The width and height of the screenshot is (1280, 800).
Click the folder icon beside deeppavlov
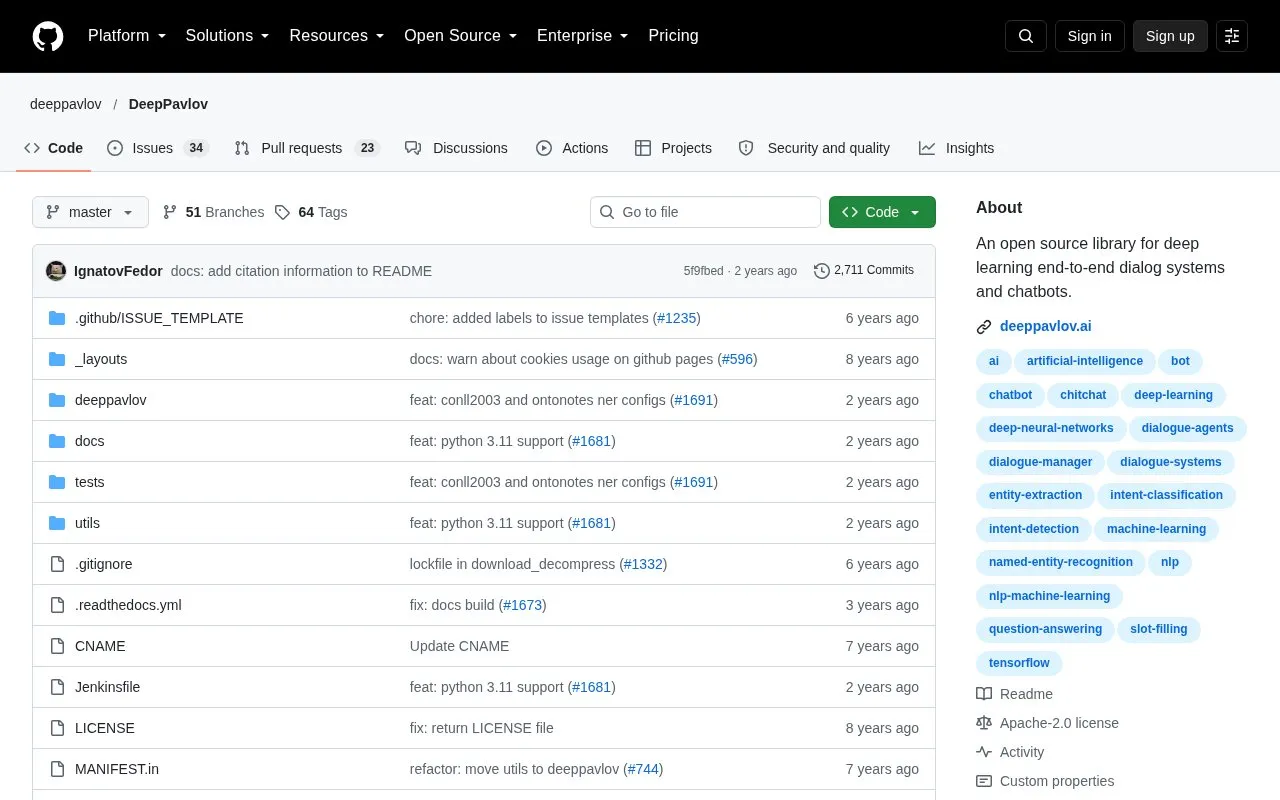(x=57, y=400)
